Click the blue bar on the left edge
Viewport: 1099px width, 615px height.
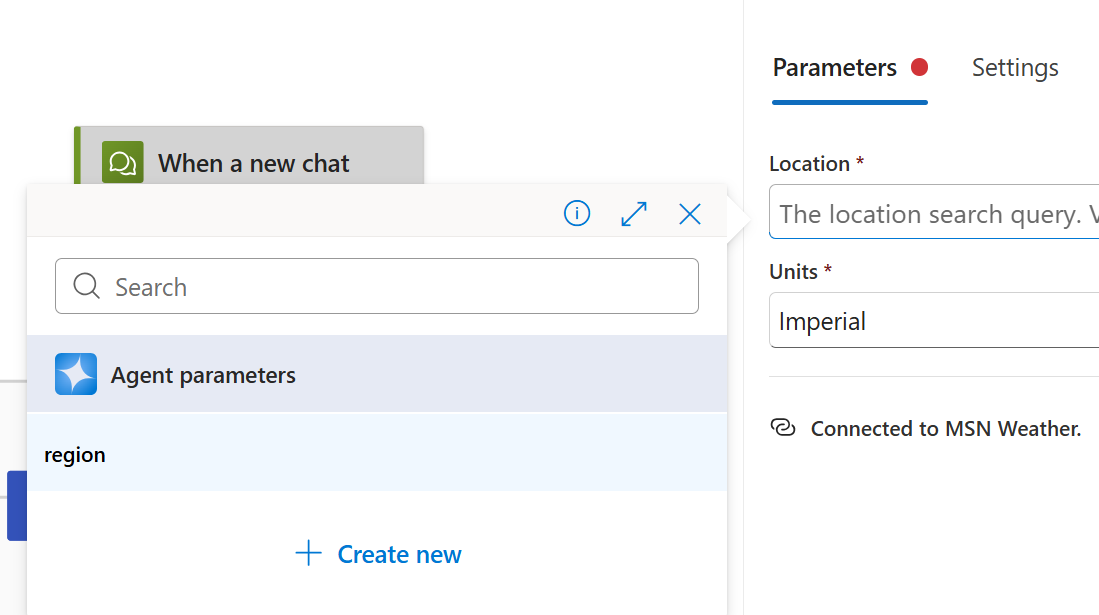coord(14,506)
